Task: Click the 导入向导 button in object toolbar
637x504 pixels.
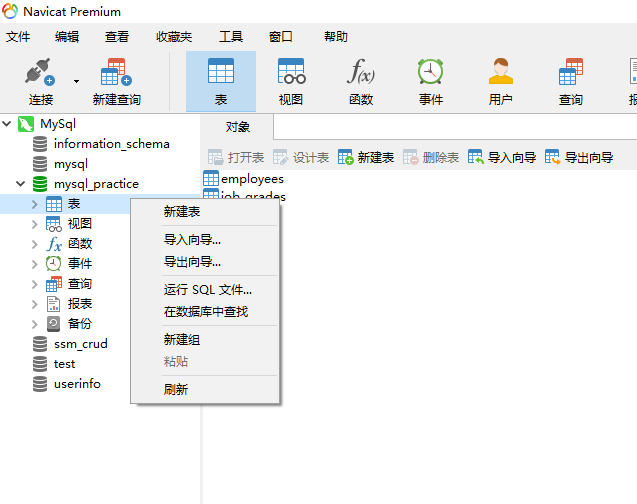Action: coord(502,157)
